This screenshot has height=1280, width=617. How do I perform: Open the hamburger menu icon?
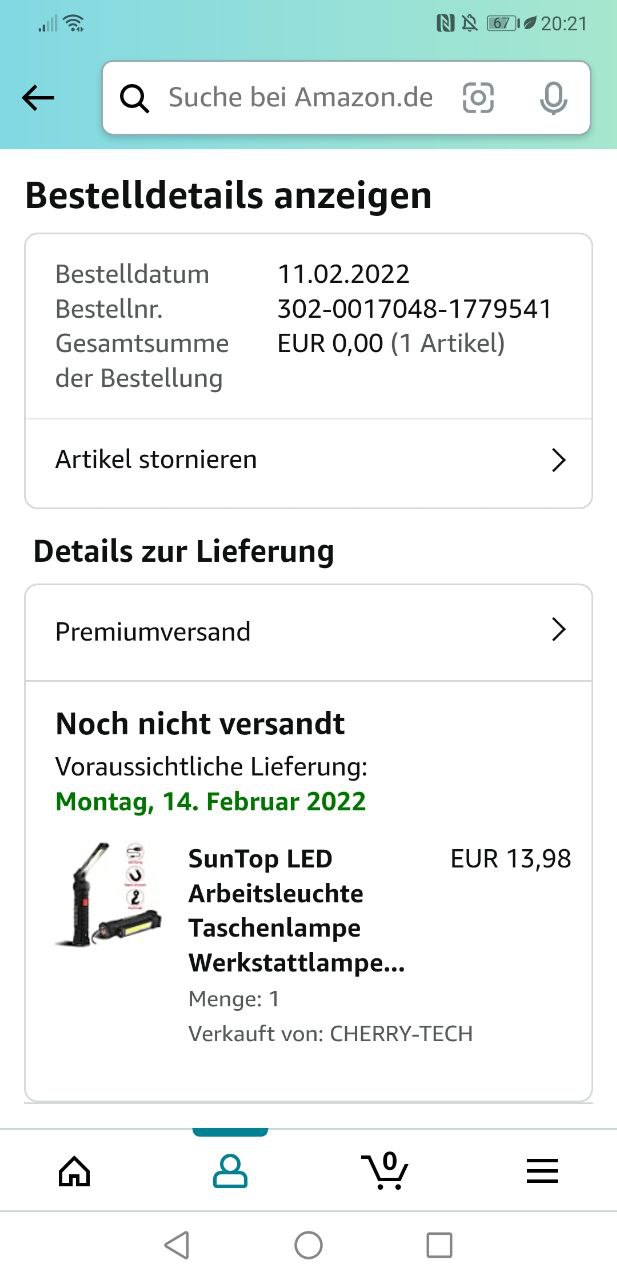click(542, 1171)
